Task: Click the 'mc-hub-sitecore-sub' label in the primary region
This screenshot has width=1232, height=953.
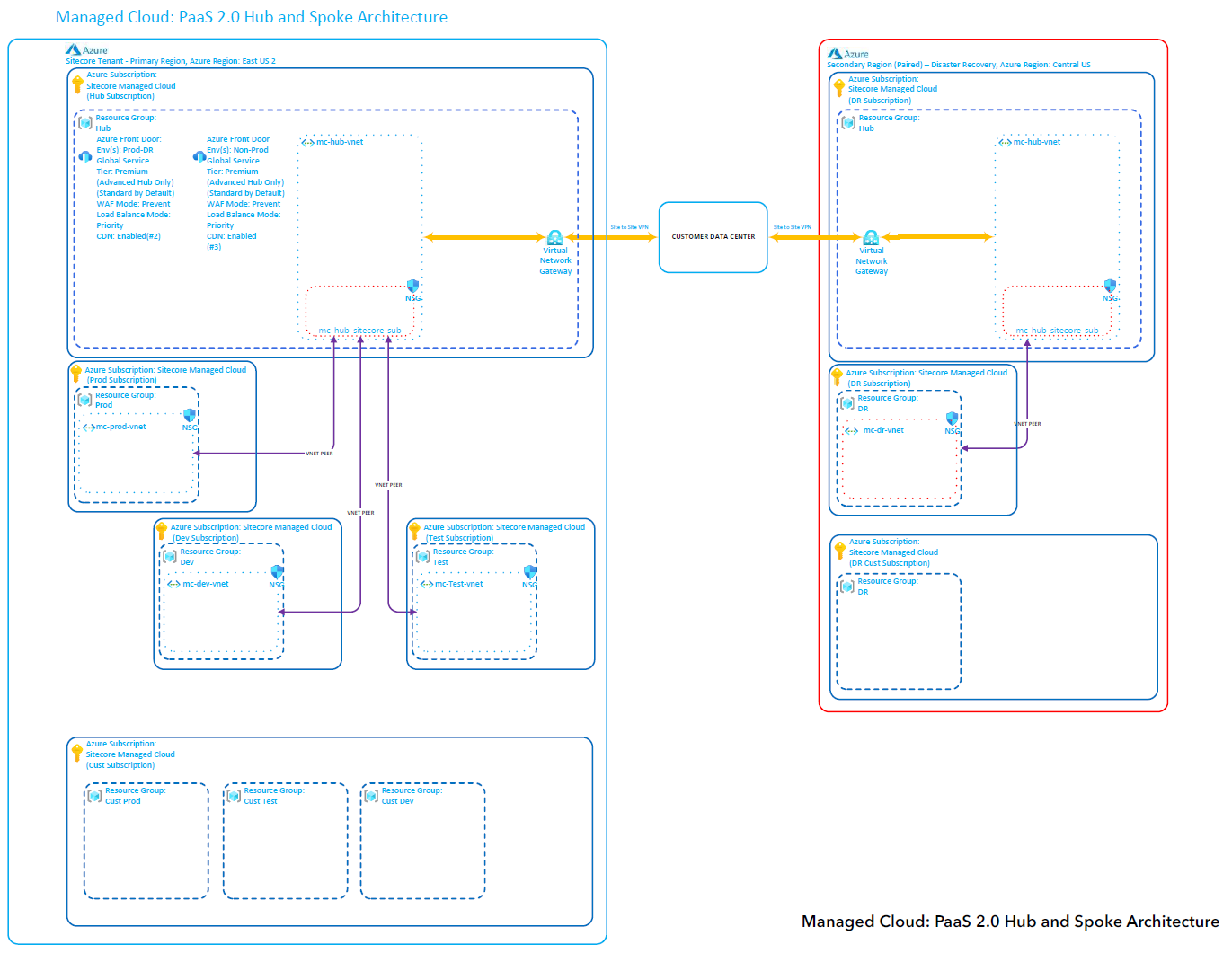Action: point(359,331)
